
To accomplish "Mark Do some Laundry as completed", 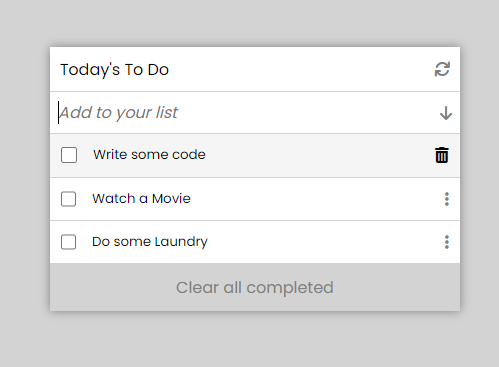I will (x=68, y=242).
